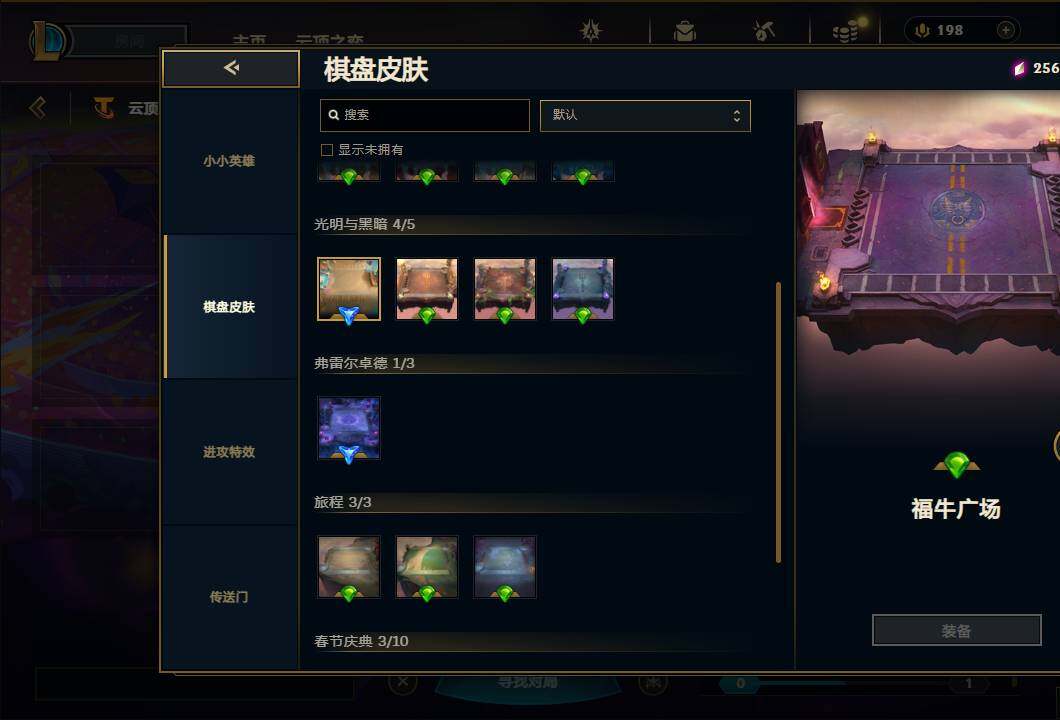Select the 弗雷尔卓德 arena thumbnail

[349, 429]
